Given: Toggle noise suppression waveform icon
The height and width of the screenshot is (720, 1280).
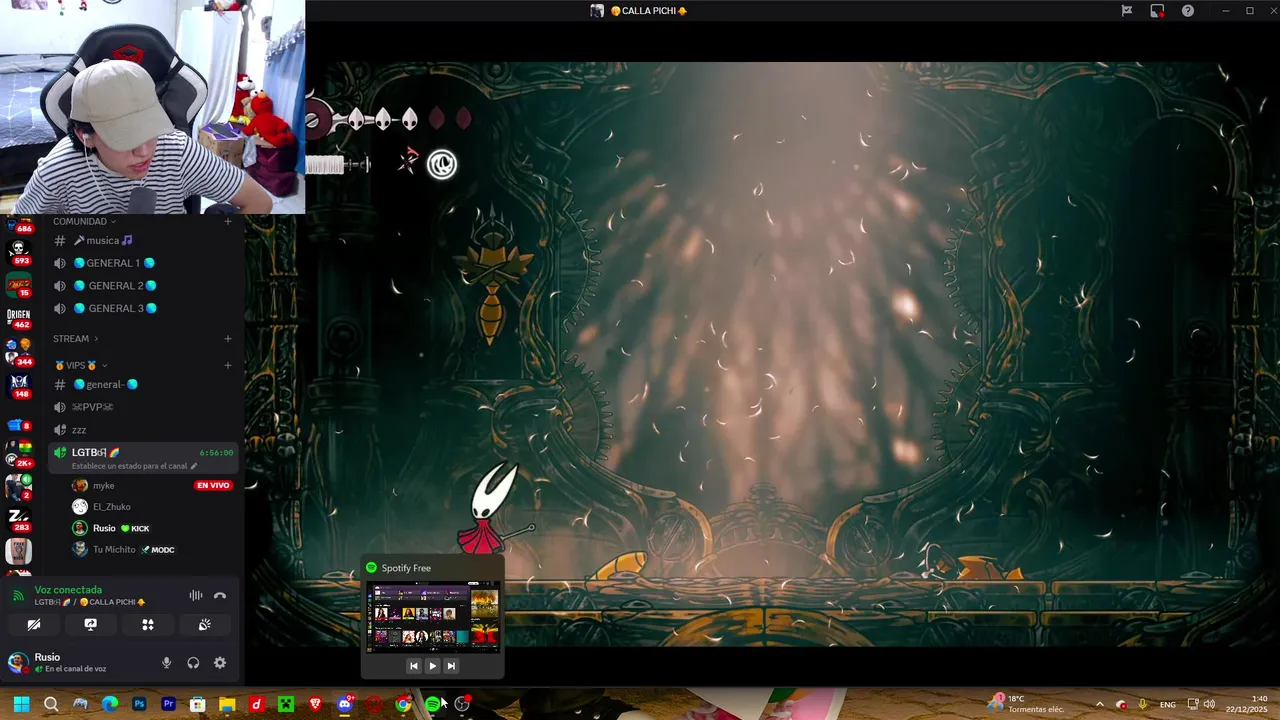Looking at the screenshot, I should tap(196, 596).
